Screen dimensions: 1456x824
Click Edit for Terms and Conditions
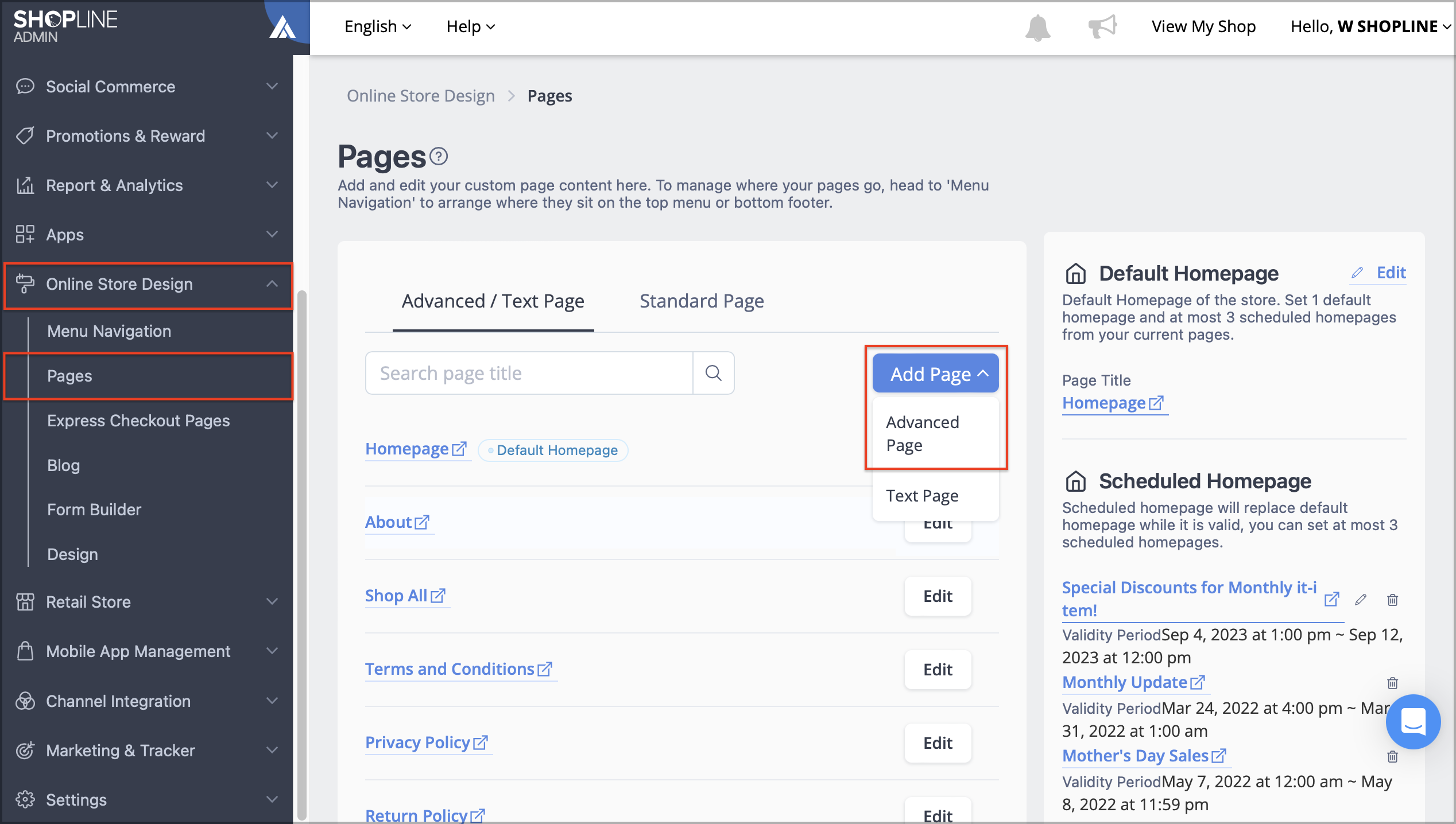pos(938,670)
